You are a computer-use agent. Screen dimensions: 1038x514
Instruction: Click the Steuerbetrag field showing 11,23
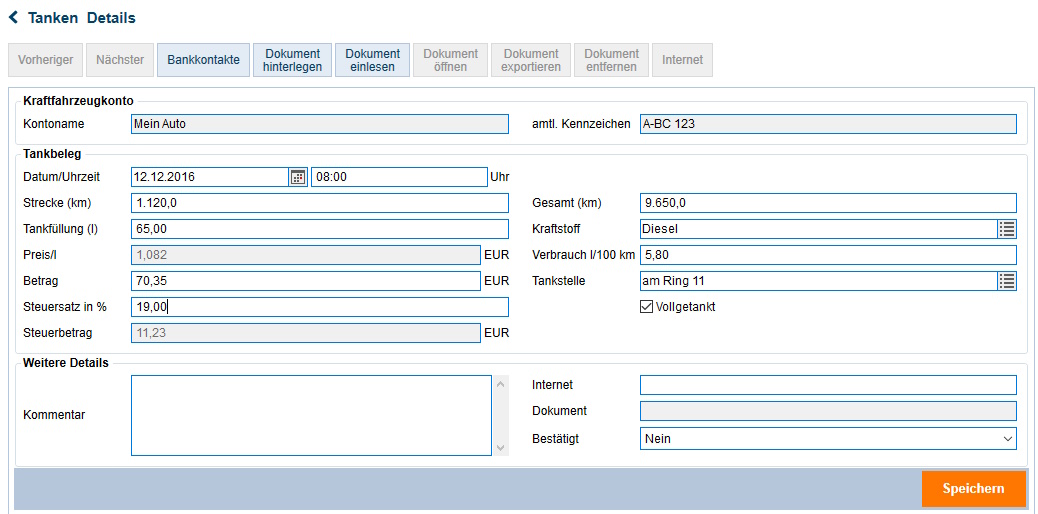tap(306, 333)
